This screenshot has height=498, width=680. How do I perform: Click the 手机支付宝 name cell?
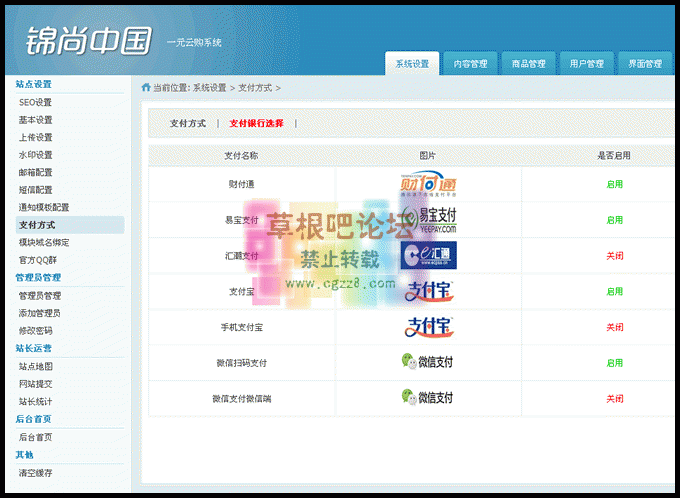pos(241,327)
